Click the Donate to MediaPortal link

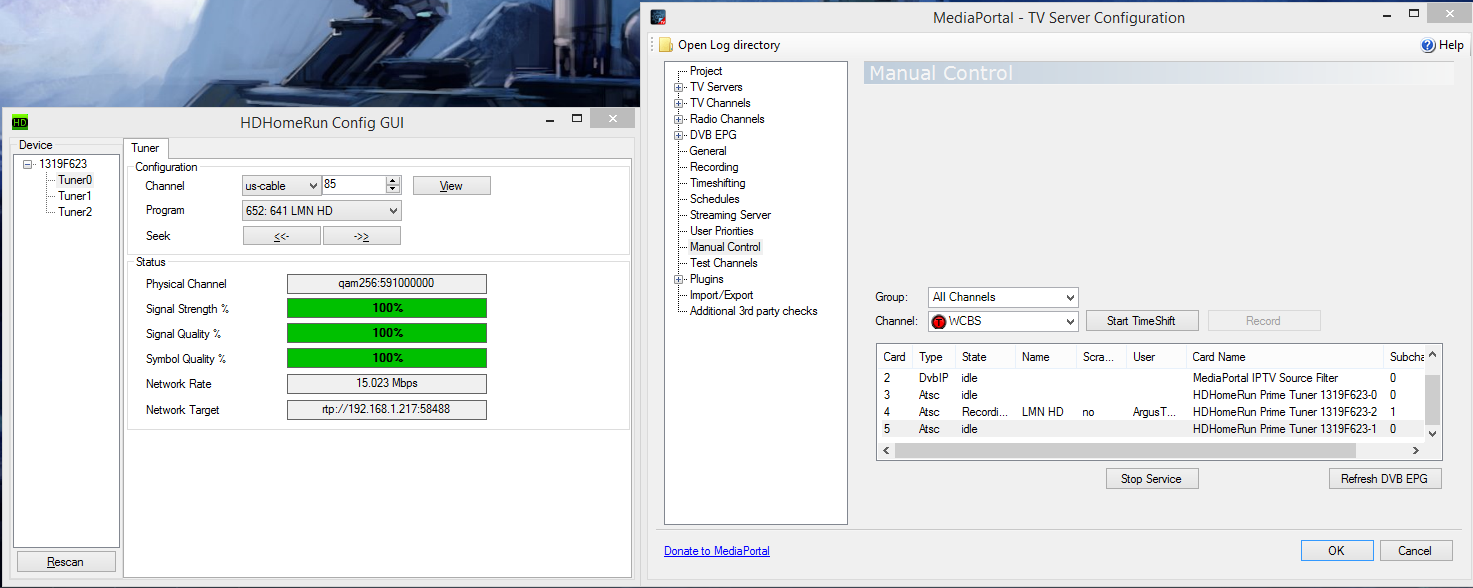coord(717,551)
